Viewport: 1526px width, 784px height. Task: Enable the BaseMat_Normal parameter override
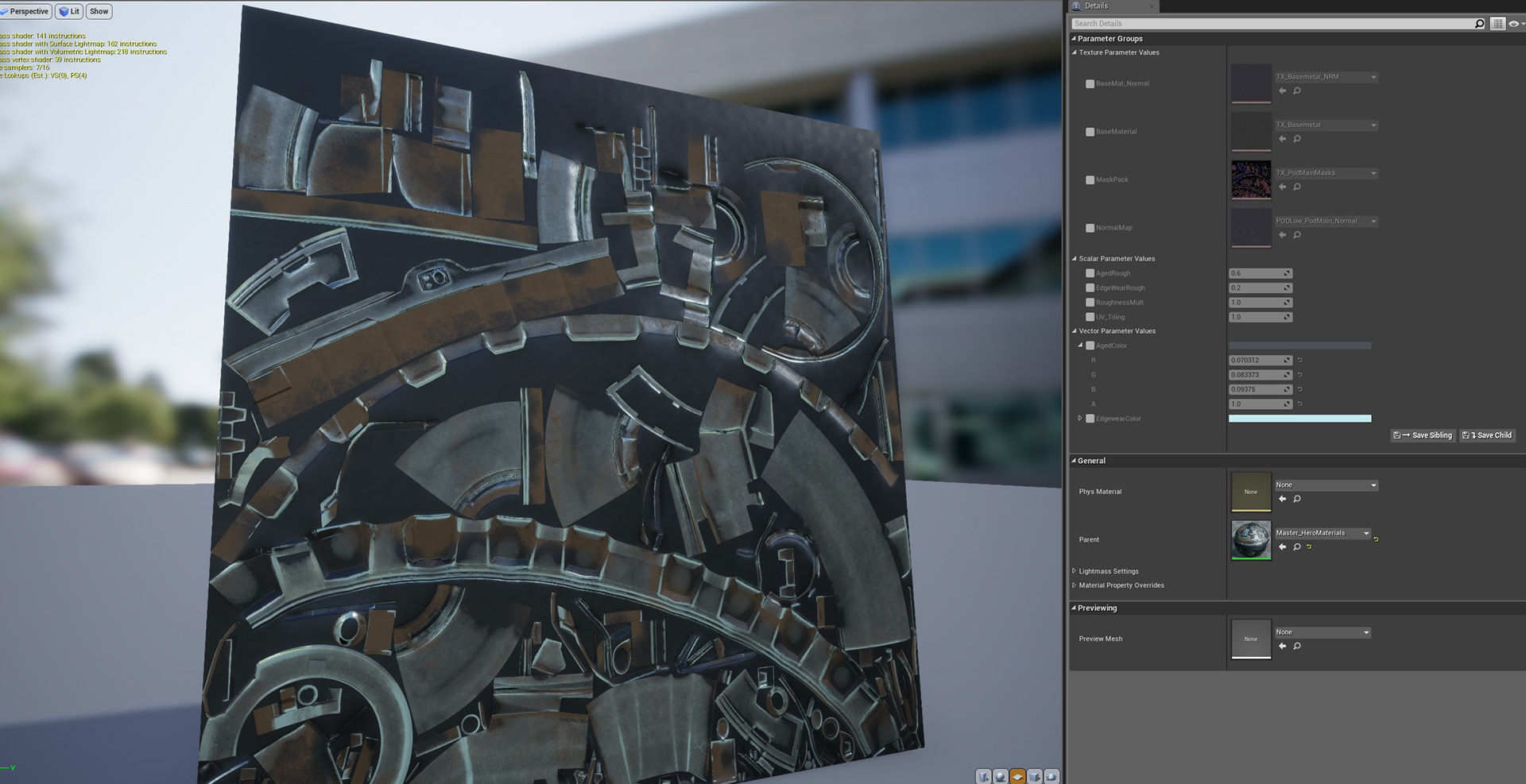1090,83
